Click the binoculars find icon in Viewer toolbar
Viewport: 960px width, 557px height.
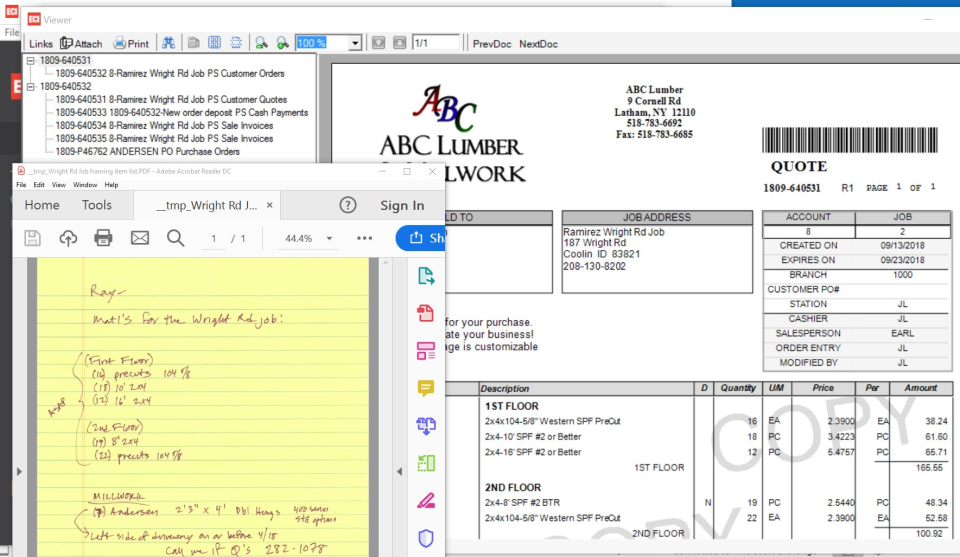pyautogui.click(x=168, y=43)
